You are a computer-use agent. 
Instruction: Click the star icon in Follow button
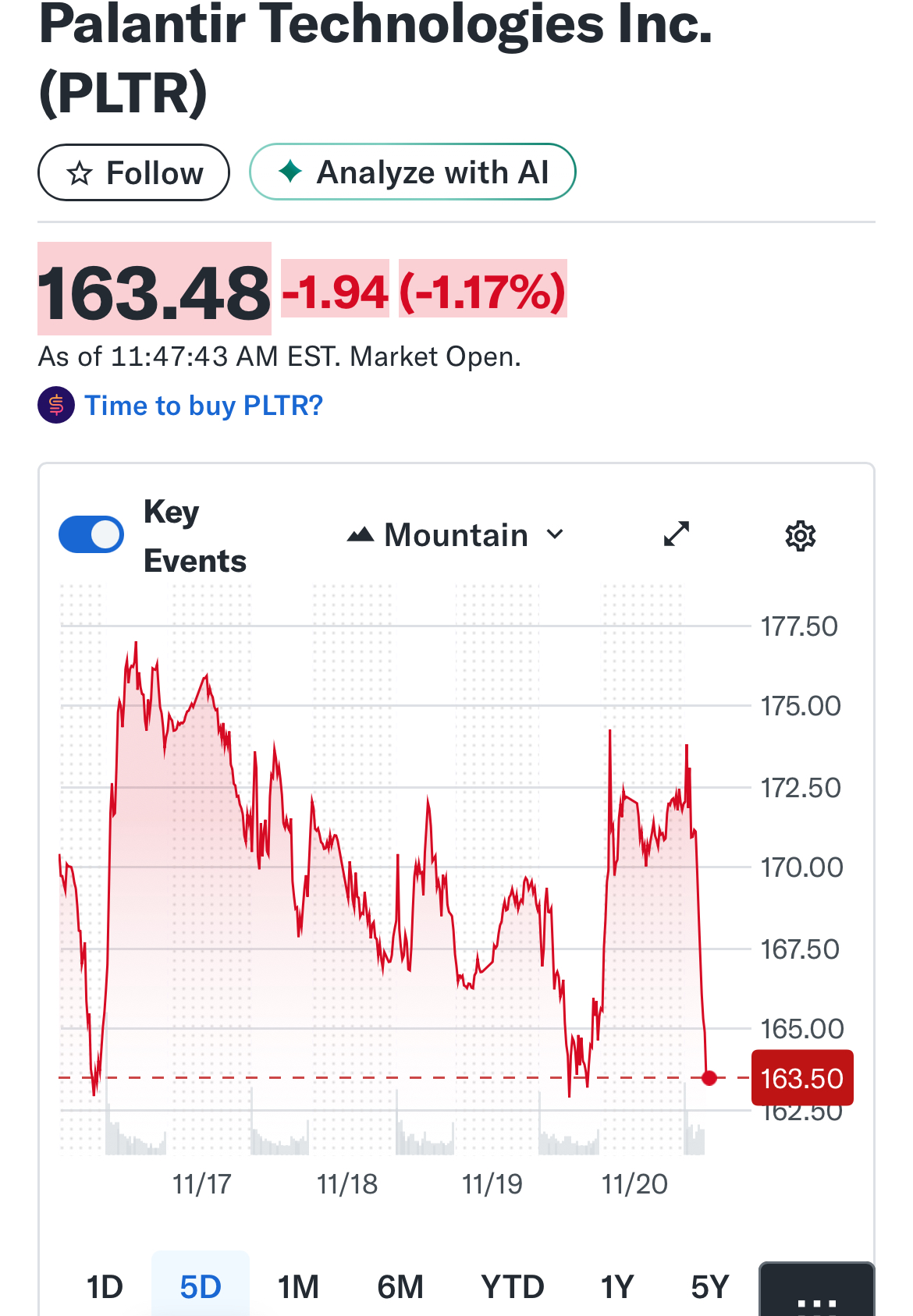tap(80, 173)
